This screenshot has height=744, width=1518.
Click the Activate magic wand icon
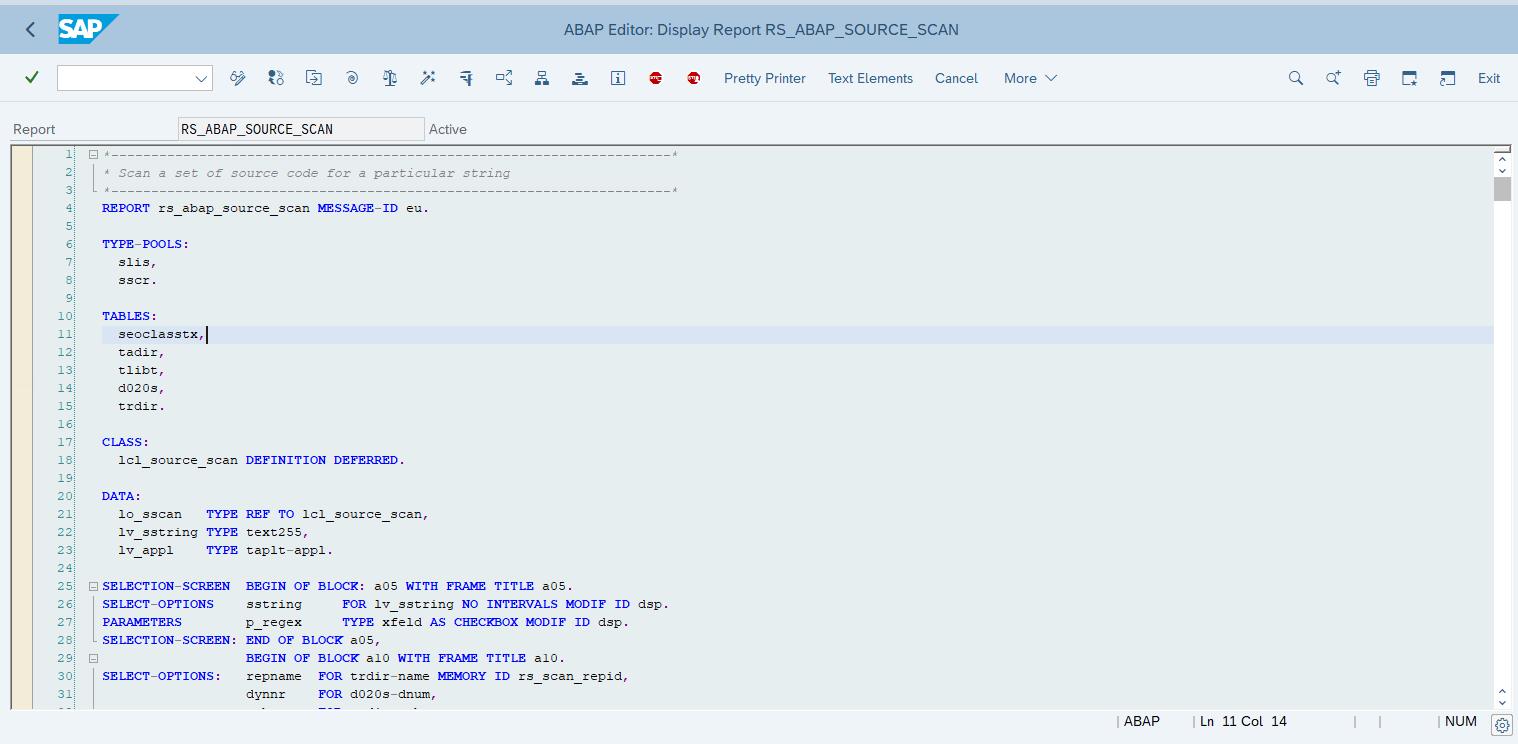[428, 78]
